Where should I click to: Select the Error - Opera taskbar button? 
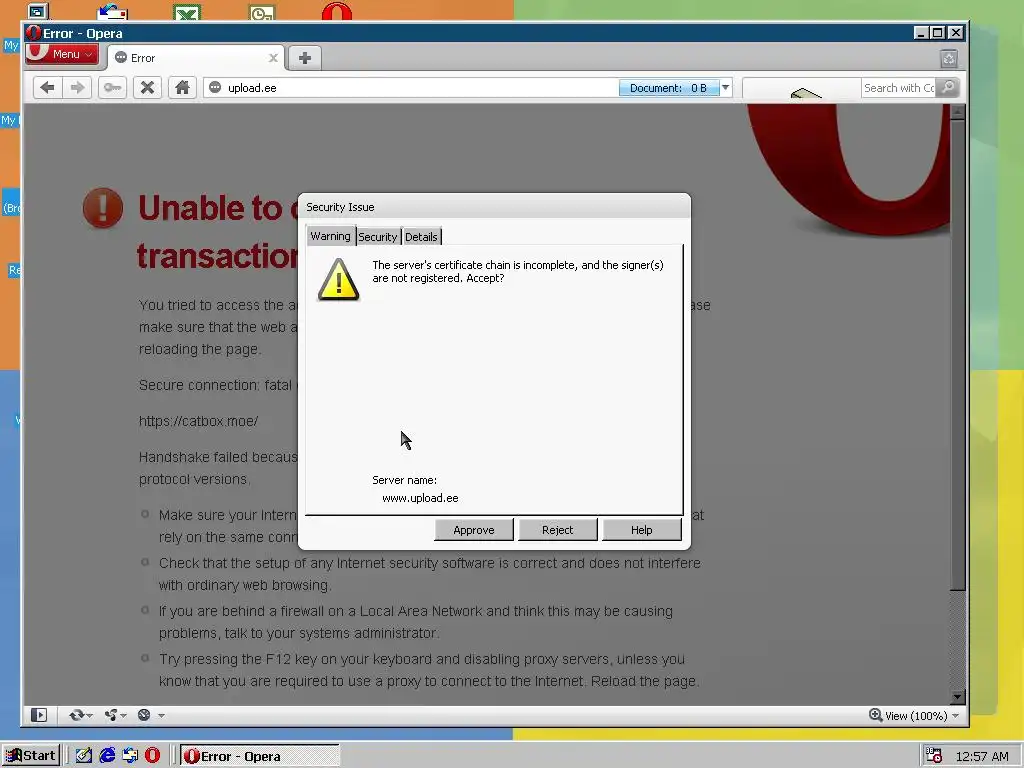point(259,756)
